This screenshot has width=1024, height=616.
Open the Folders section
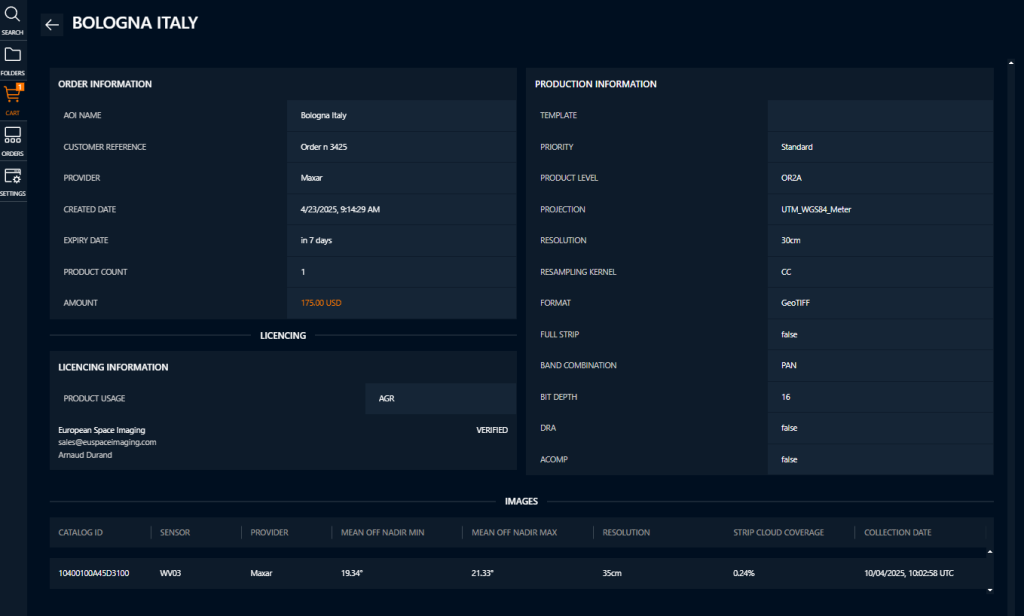(13, 59)
